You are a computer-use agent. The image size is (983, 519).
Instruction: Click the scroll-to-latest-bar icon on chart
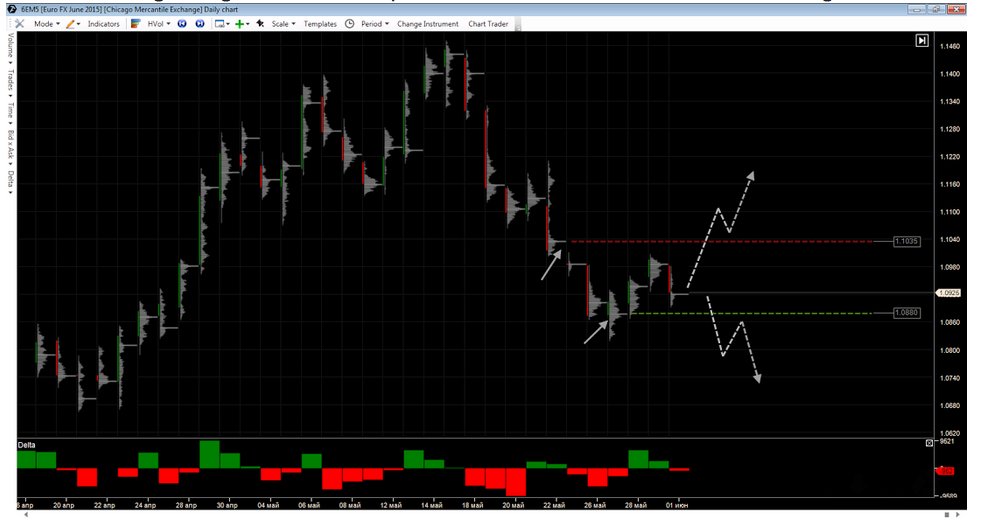click(922, 41)
